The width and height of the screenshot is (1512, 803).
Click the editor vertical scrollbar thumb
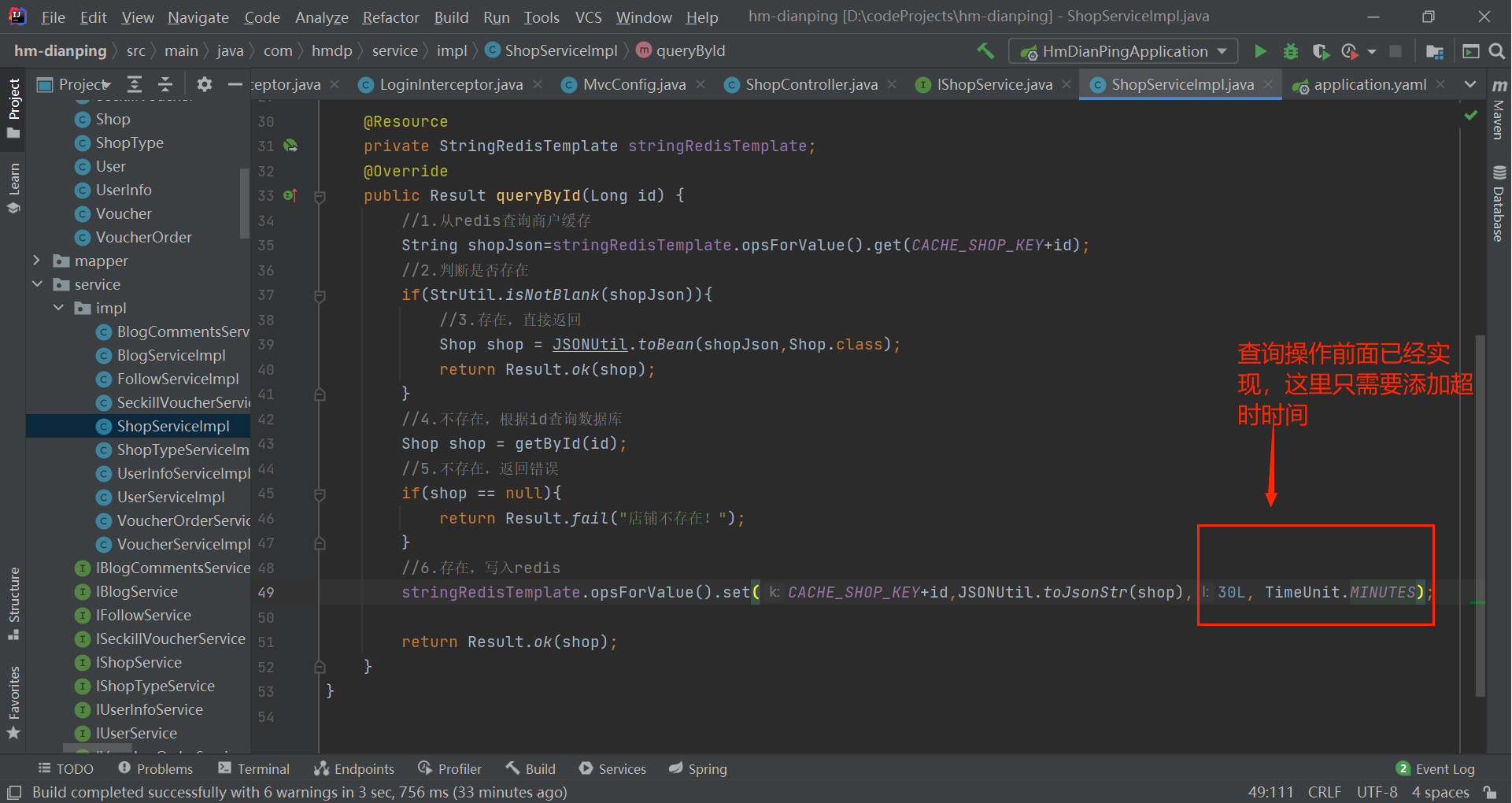coord(1481,516)
